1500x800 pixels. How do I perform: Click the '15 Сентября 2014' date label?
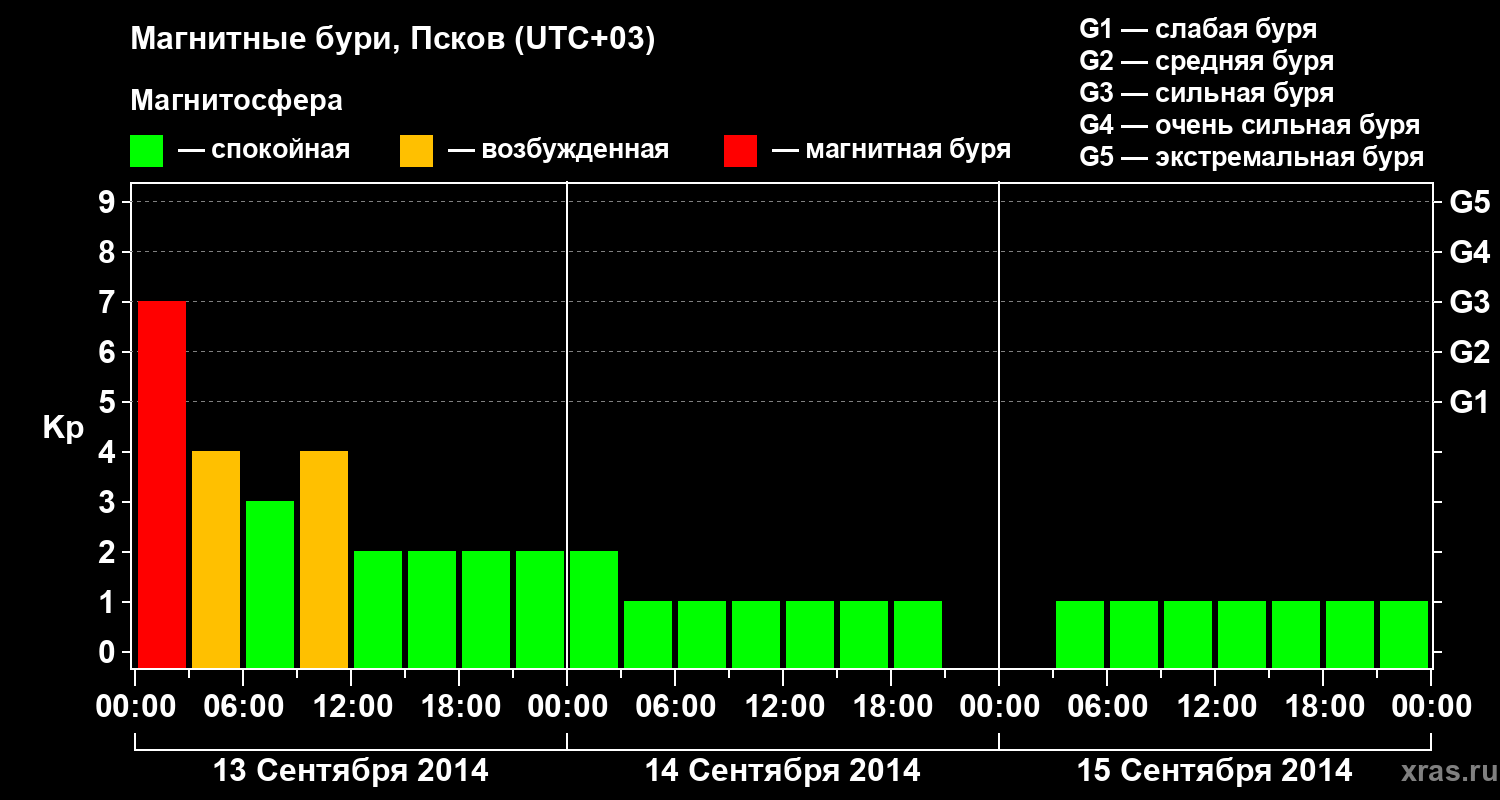[x=1215, y=771]
